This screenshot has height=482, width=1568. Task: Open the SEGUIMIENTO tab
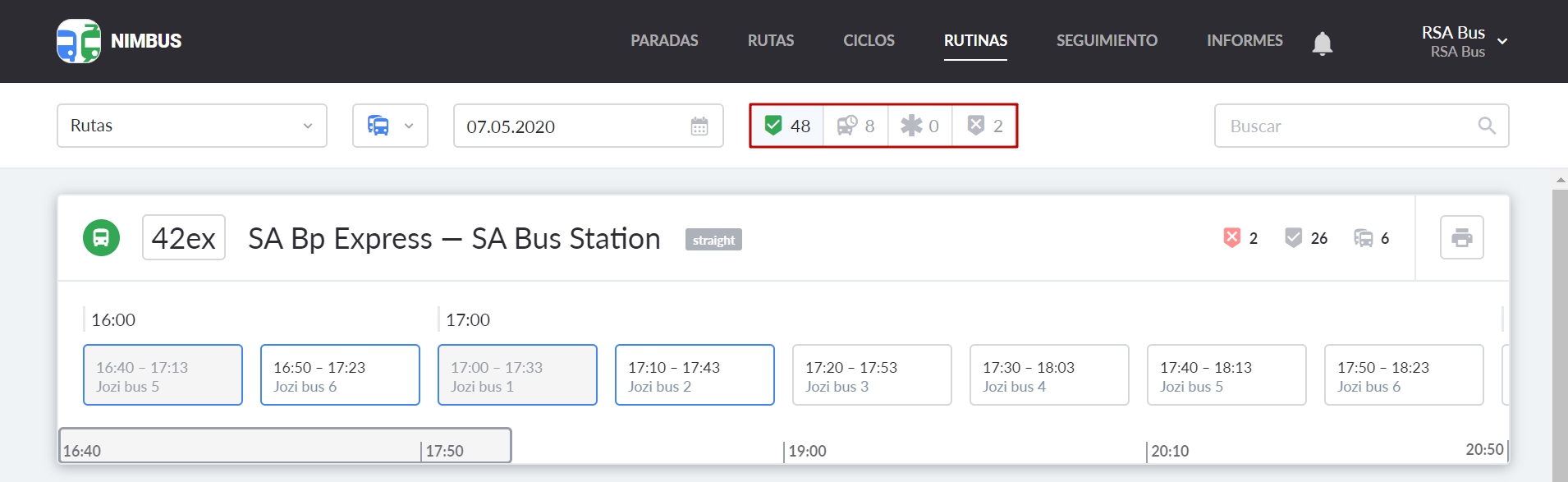coord(1107,40)
